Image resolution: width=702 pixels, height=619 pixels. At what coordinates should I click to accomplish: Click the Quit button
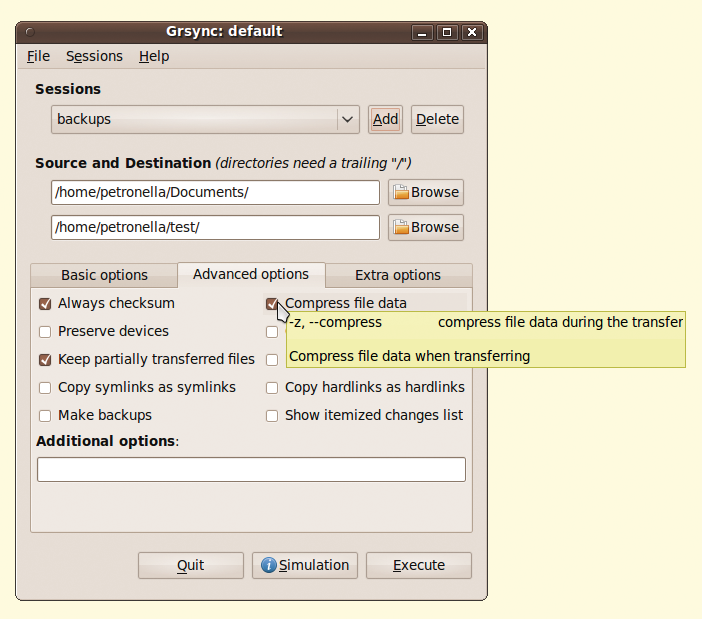(191, 565)
